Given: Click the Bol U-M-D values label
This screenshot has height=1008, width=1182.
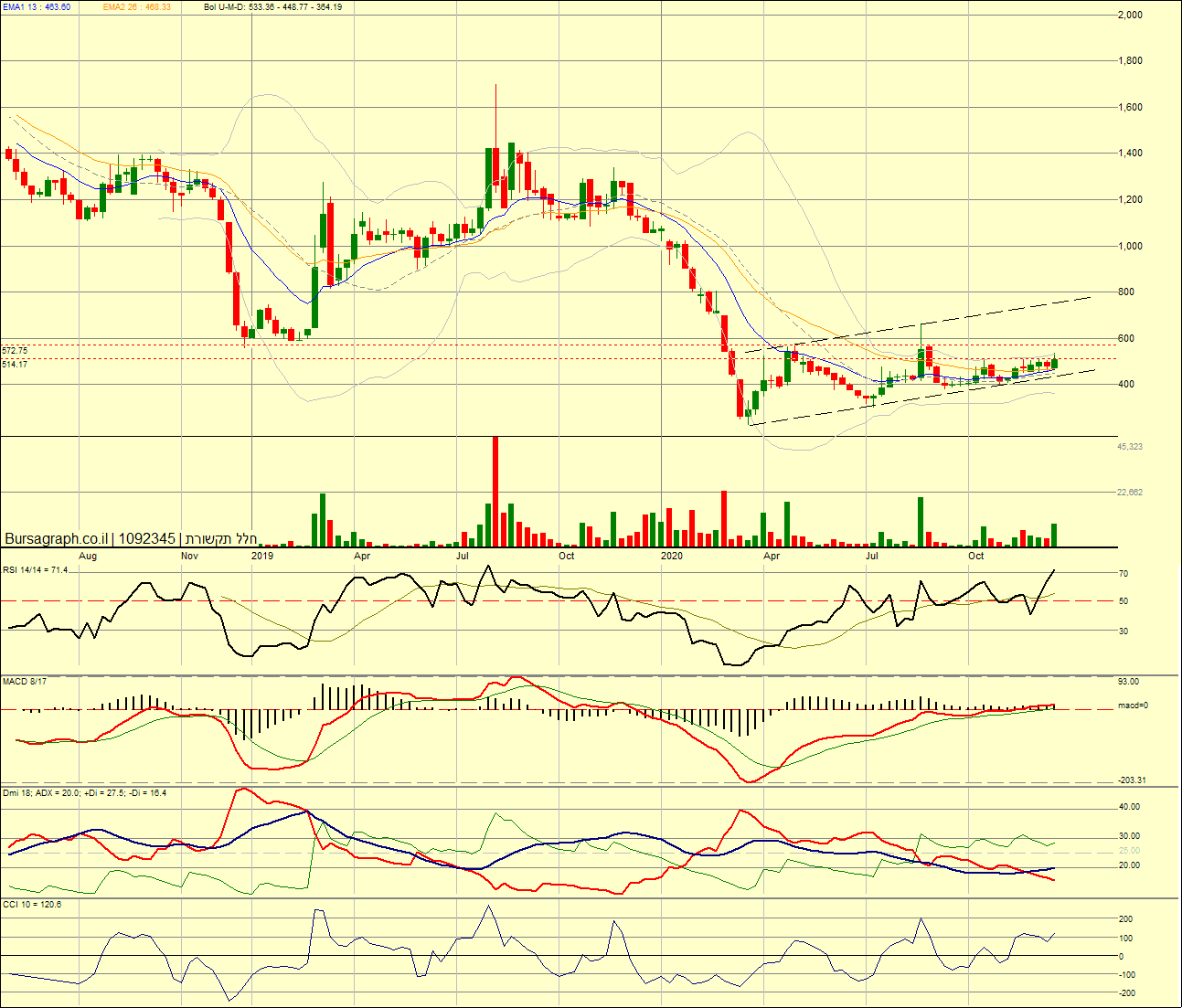Looking at the screenshot, I should click(x=273, y=6).
